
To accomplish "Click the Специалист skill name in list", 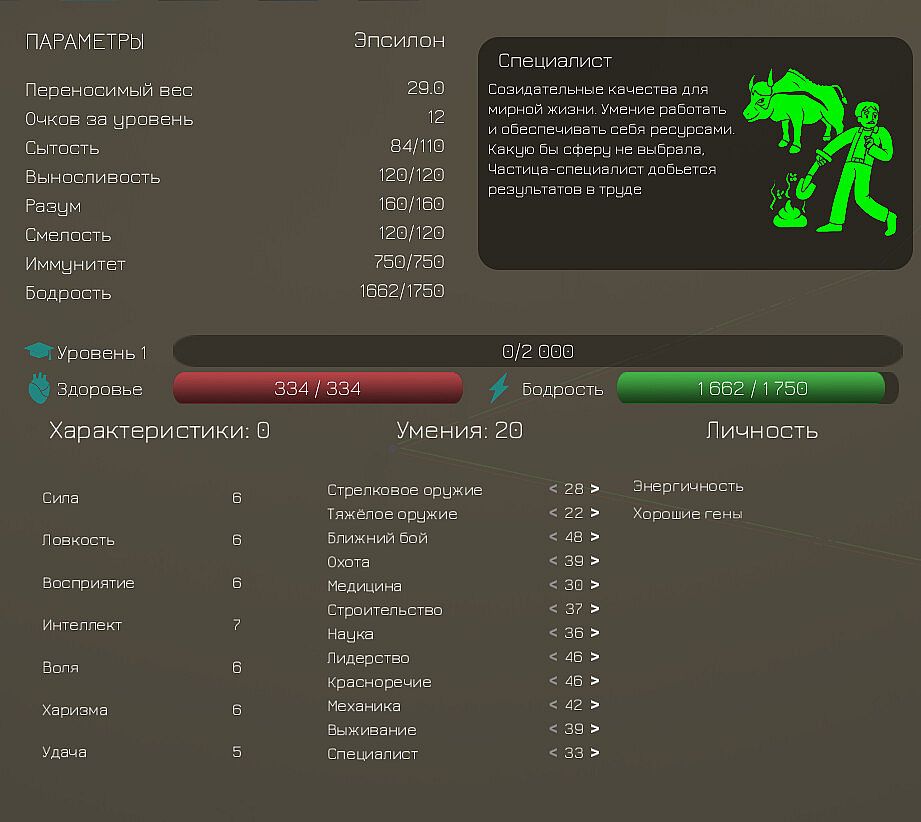I will pyautogui.click(x=372, y=754).
